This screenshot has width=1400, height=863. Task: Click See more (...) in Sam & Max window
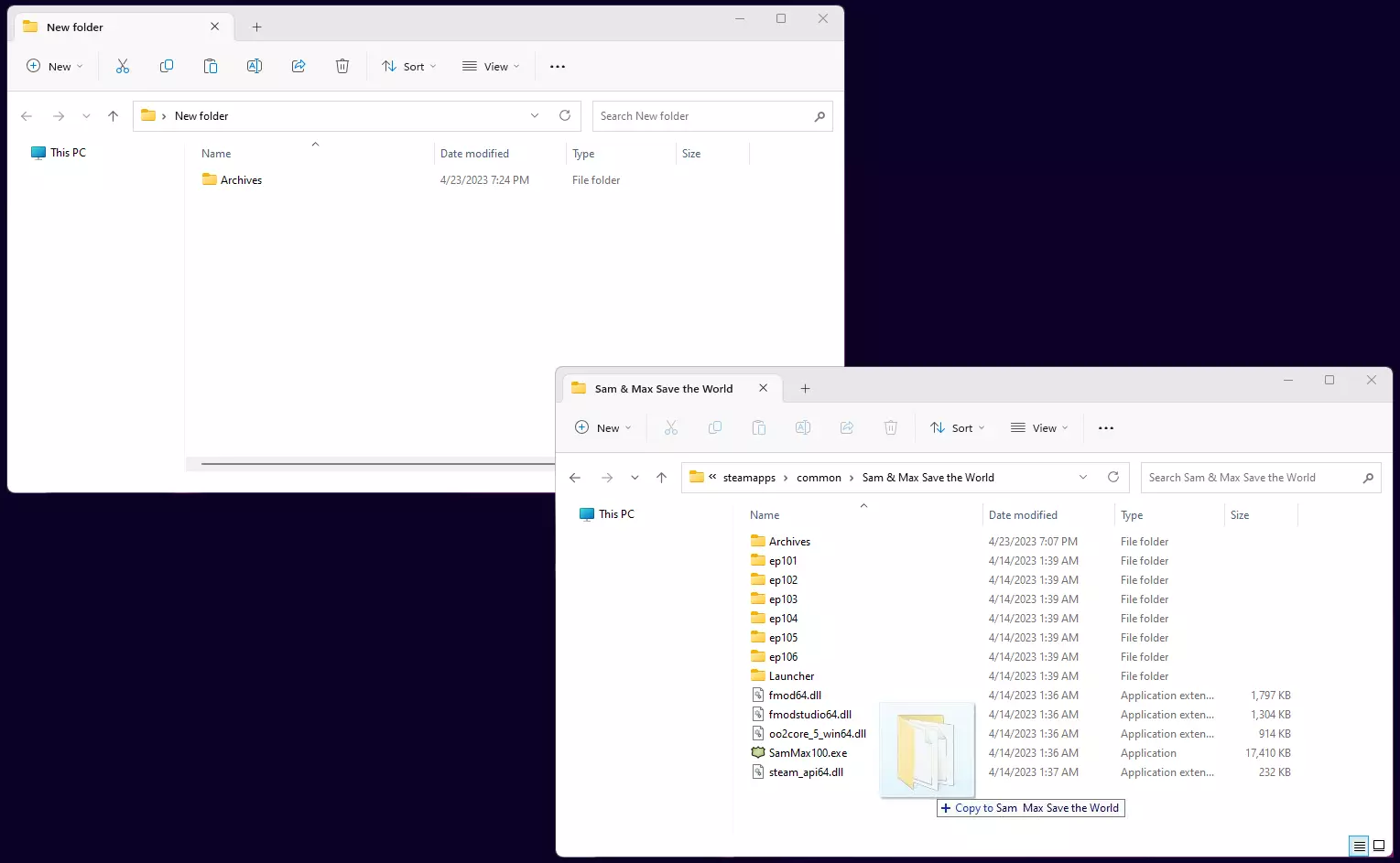[x=1106, y=427]
